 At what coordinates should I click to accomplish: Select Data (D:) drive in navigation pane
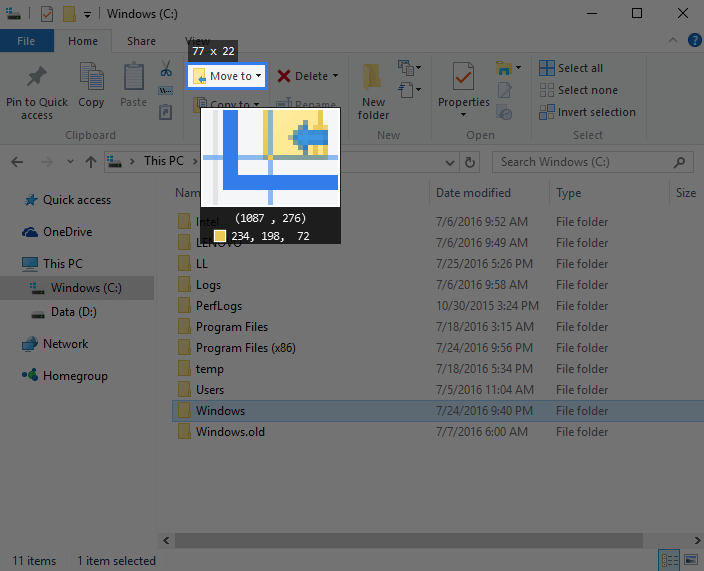74,312
